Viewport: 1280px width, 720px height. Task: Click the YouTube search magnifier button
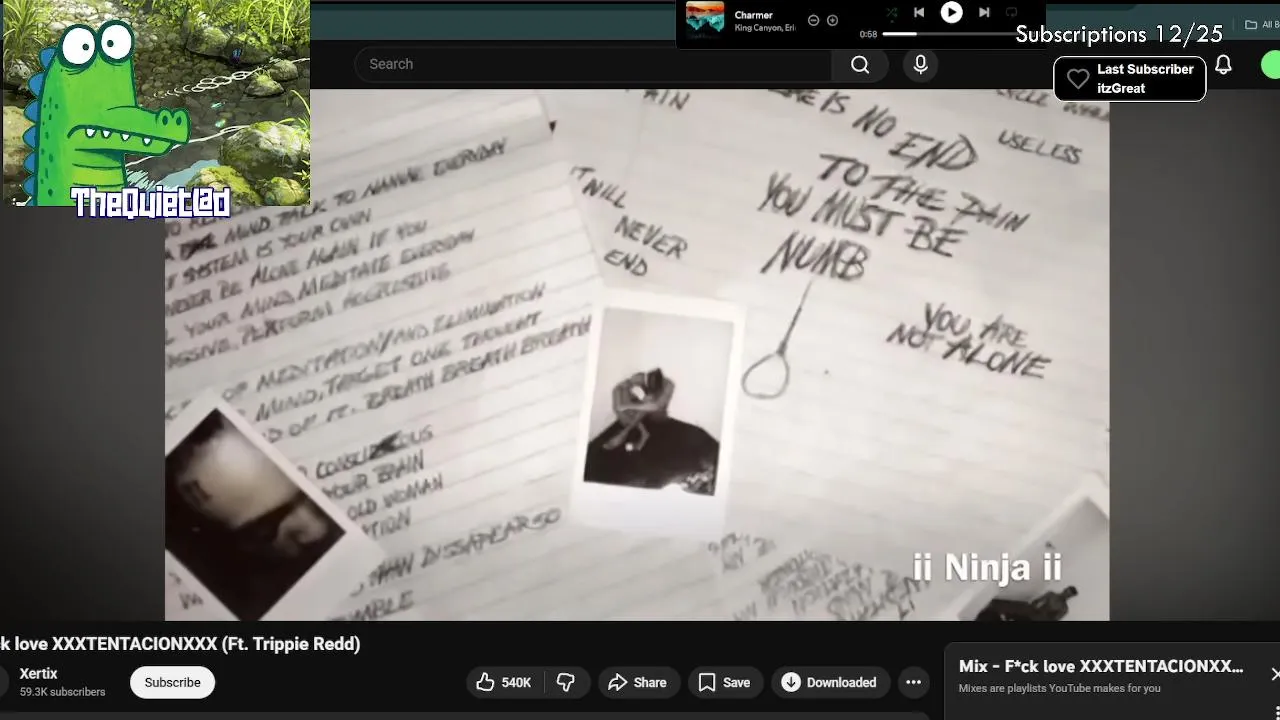[x=860, y=64]
